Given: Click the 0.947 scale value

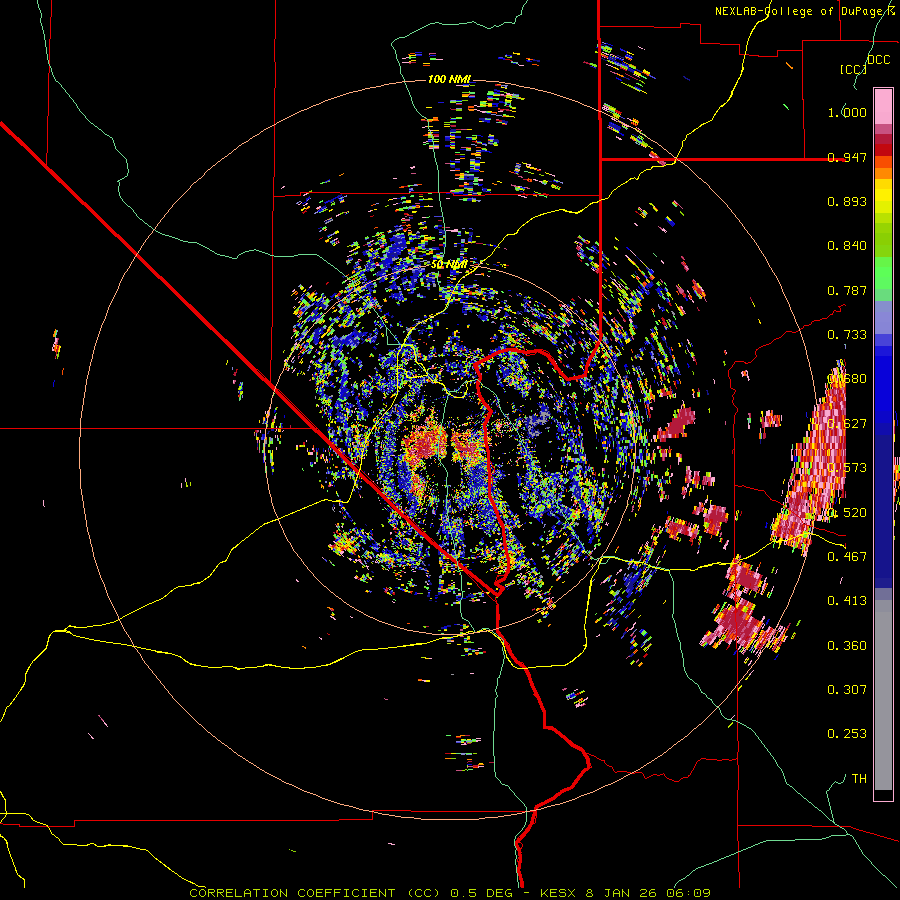Looking at the screenshot, I should pos(847,157).
